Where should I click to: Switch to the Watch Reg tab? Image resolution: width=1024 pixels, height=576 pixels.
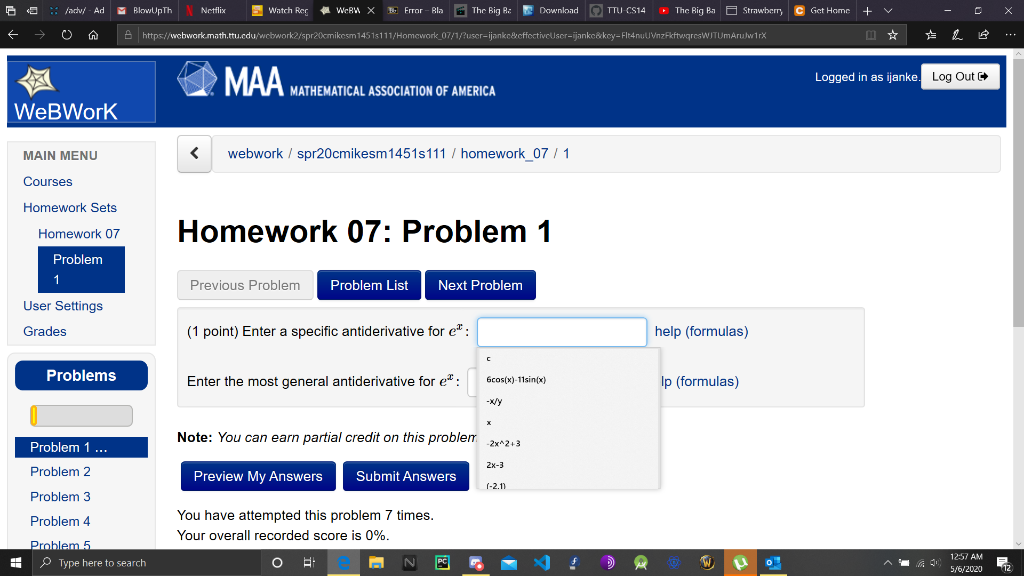280,10
